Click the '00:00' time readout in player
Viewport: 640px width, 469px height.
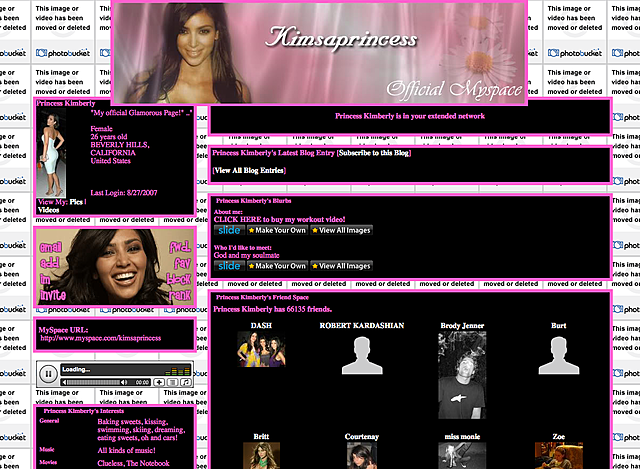click(x=142, y=382)
